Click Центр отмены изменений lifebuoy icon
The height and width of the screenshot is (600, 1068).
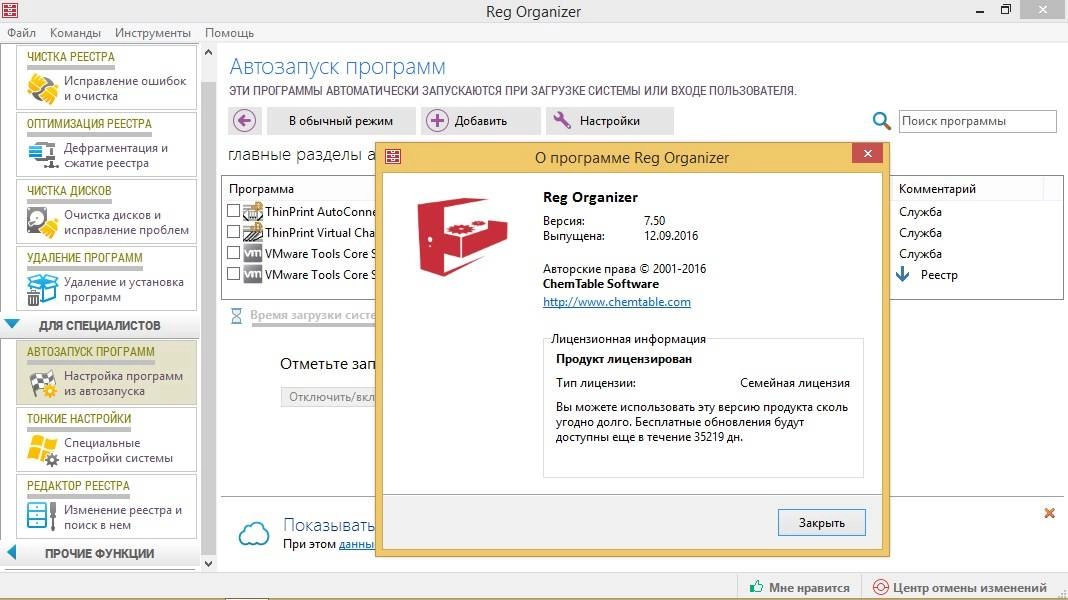pos(880,587)
